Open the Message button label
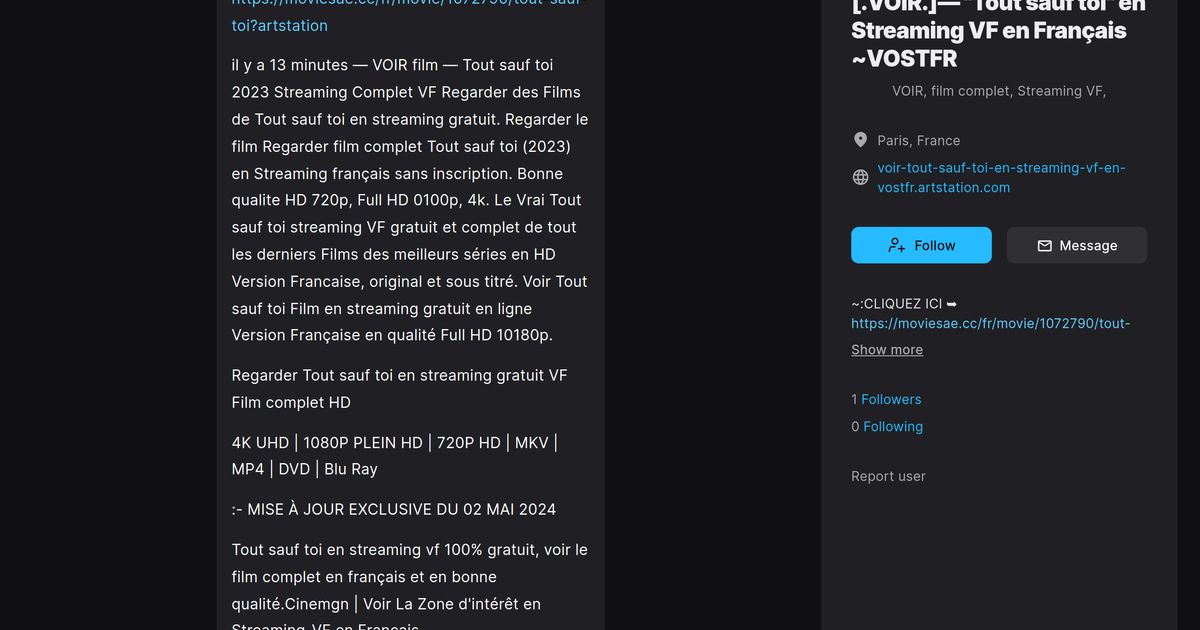This screenshot has height=630, width=1200. coord(1088,245)
